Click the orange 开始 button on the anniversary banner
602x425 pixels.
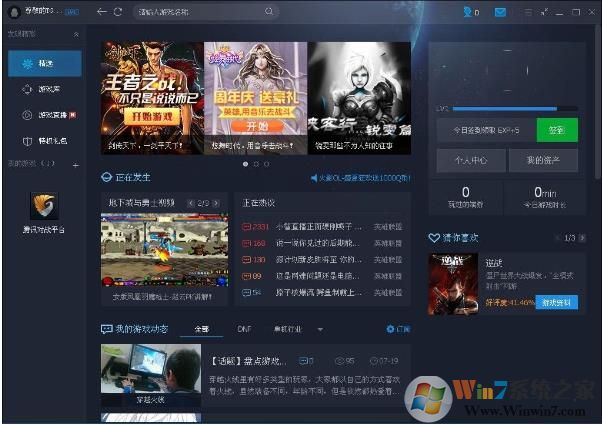[x=257, y=126]
